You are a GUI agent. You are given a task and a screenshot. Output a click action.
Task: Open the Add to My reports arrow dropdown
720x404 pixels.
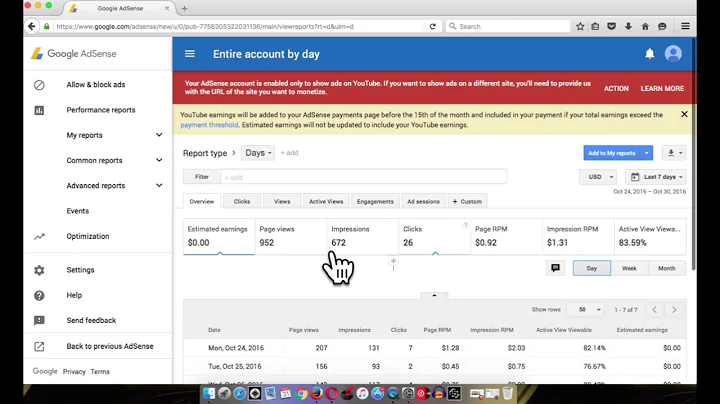[647, 153]
